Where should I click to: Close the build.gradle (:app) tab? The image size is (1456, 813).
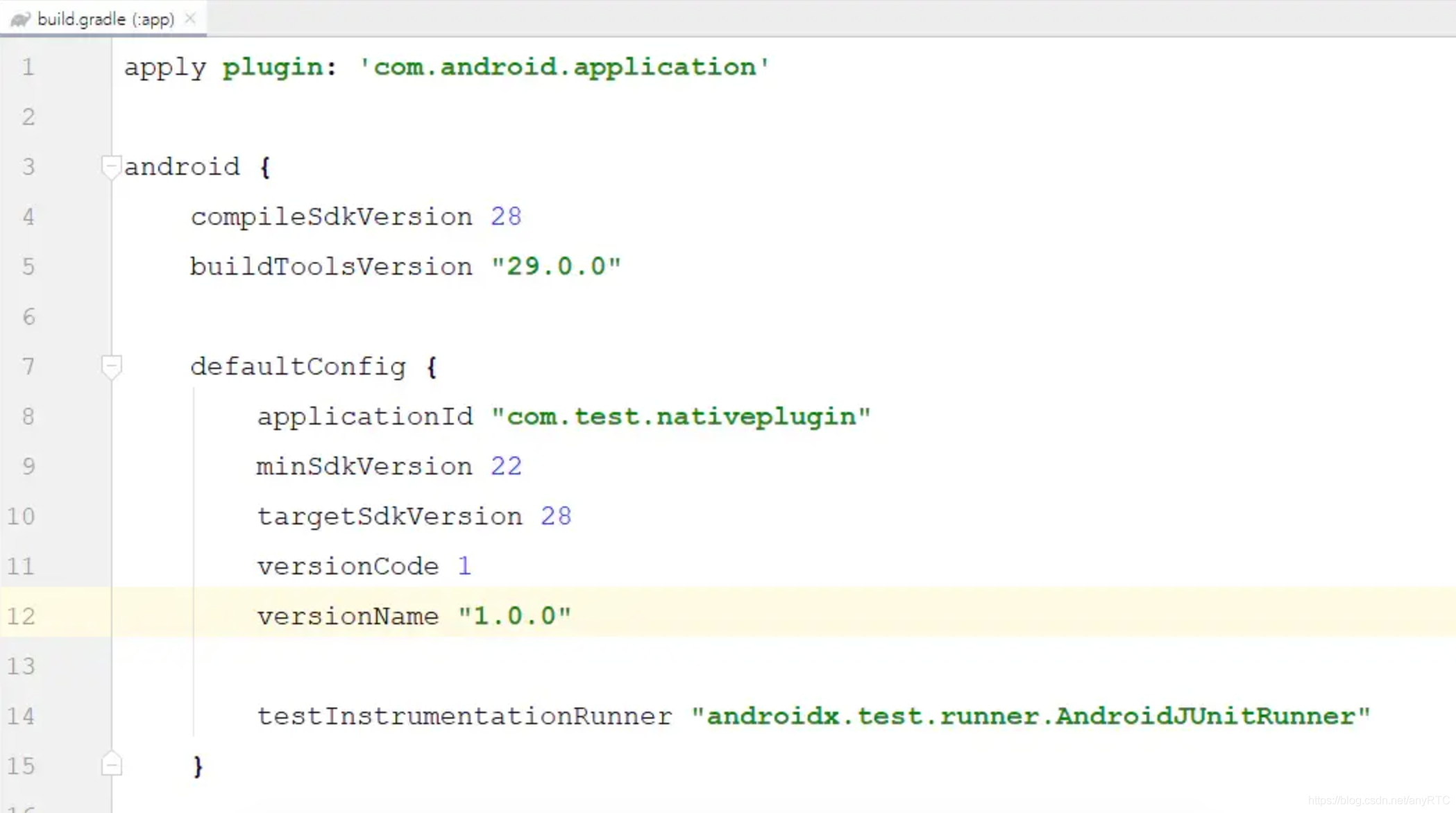click(190, 19)
